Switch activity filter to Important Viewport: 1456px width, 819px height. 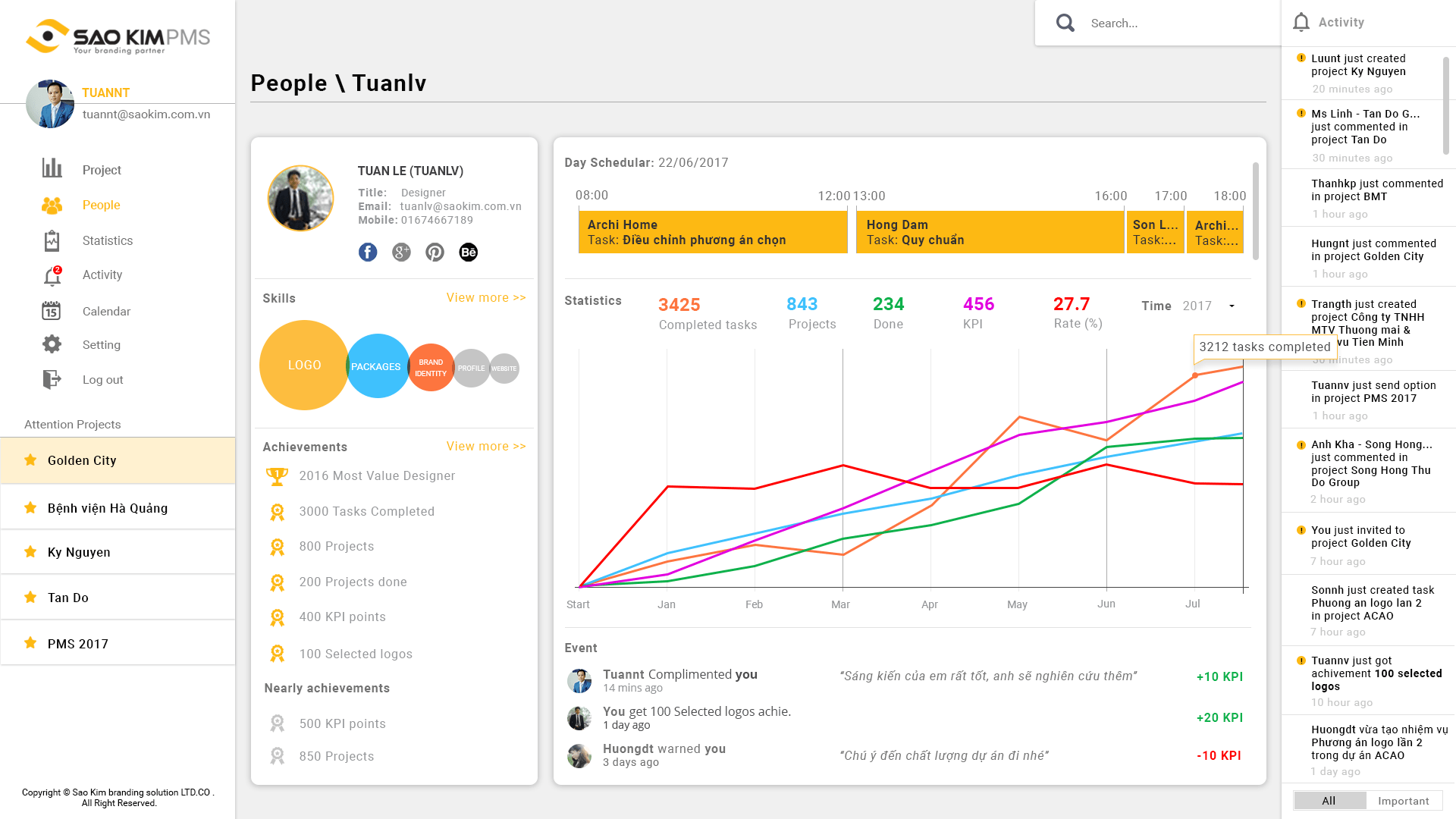coord(1403,801)
